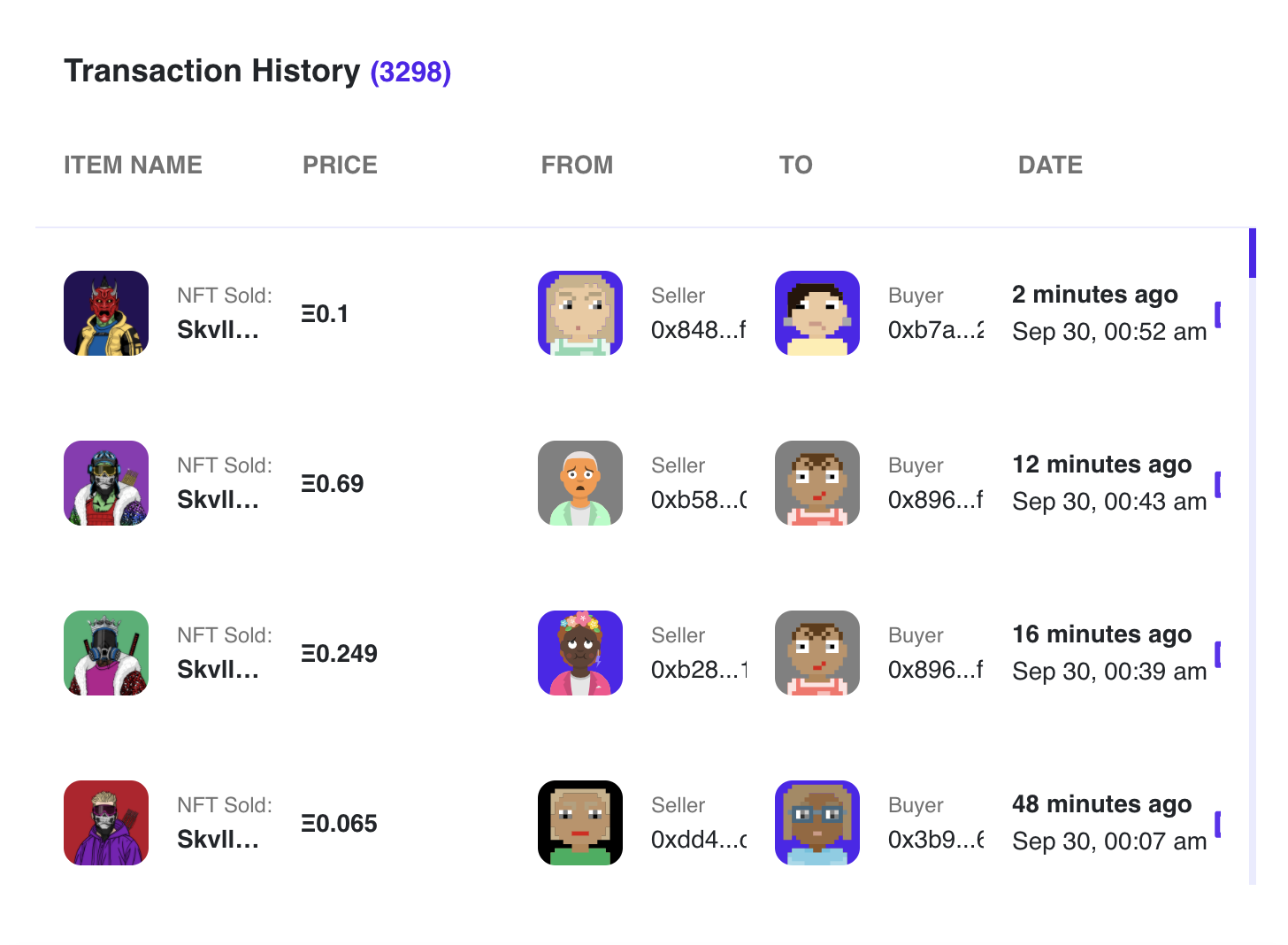The height and width of the screenshot is (945, 1288).
Task: Sort by the DATE column header
Action: (1050, 165)
